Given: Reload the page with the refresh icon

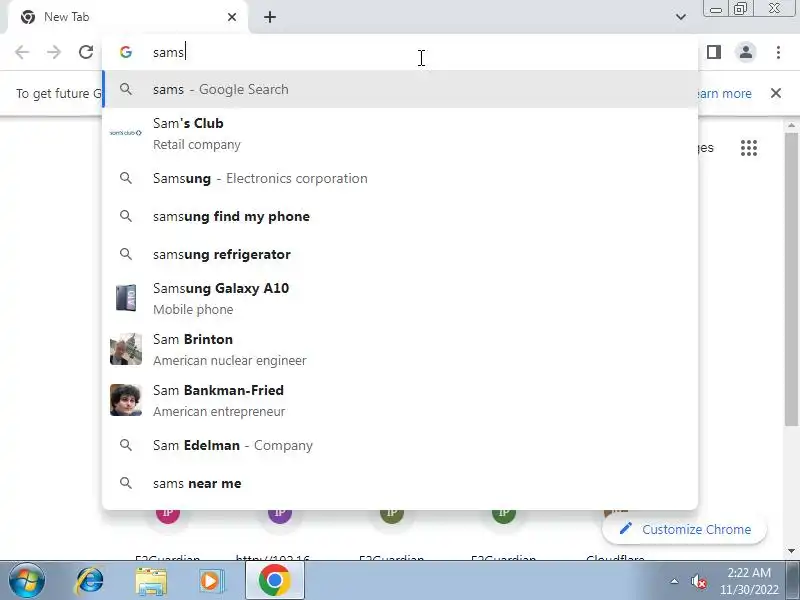Looking at the screenshot, I should click(86, 52).
